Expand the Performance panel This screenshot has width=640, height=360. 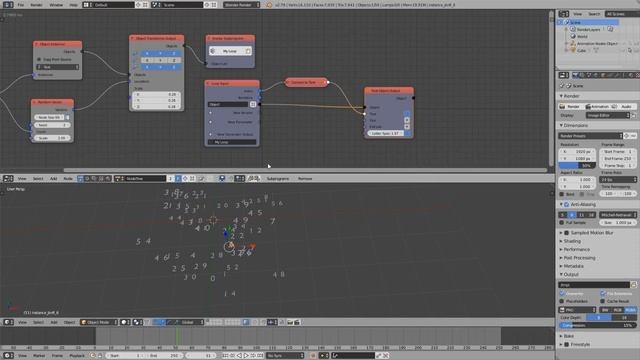coord(576,249)
